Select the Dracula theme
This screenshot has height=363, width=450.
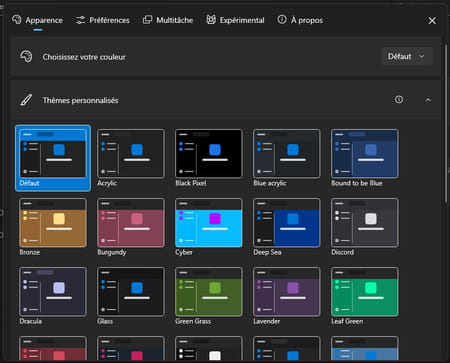[53, 296]
